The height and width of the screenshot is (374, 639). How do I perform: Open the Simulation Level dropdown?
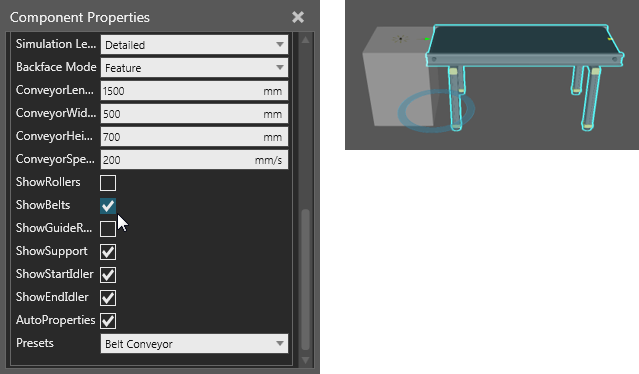tap(194, 44)
